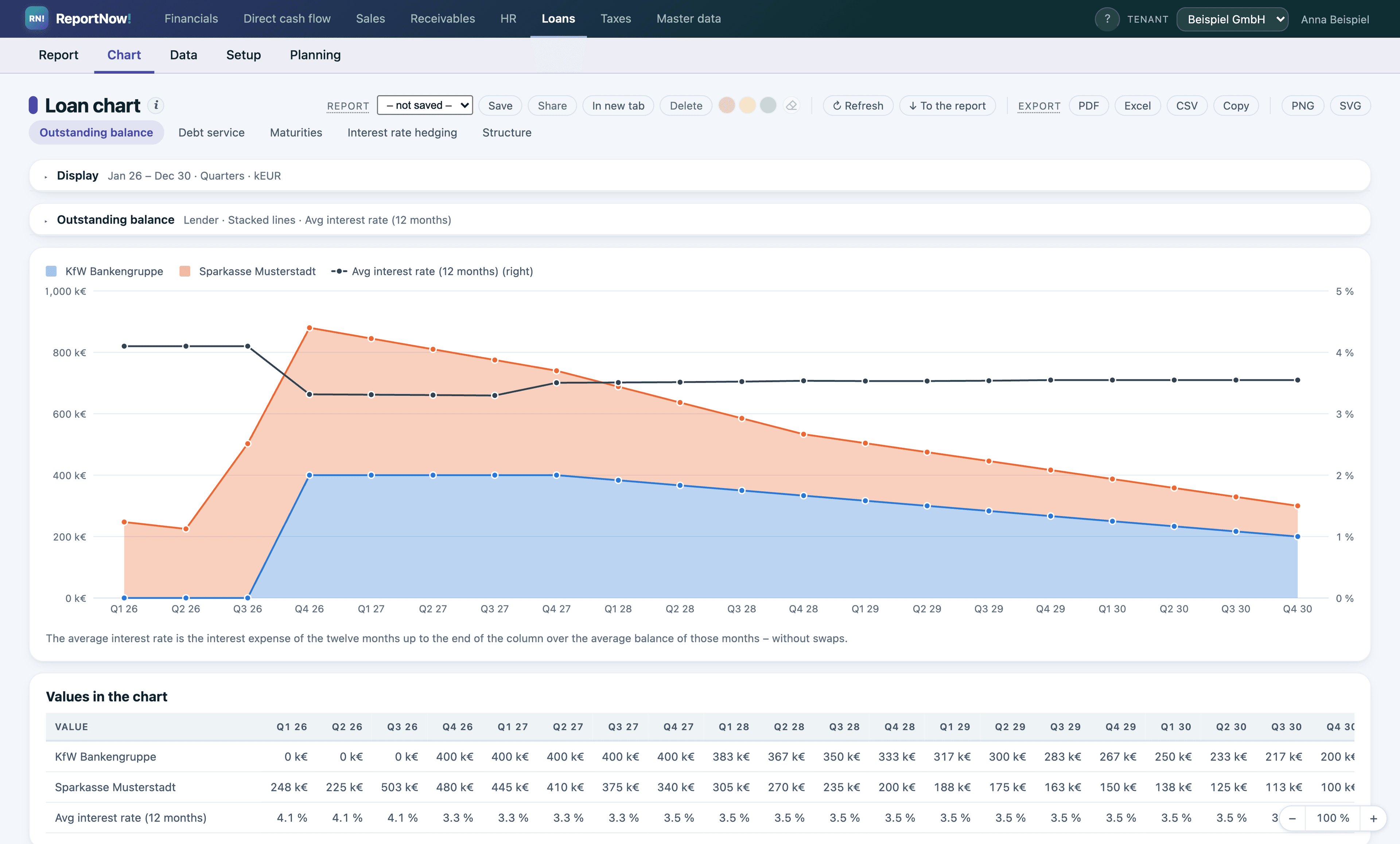Zoom out with the minus button
Screen dimensions: 1400x844
(1292, 818)
